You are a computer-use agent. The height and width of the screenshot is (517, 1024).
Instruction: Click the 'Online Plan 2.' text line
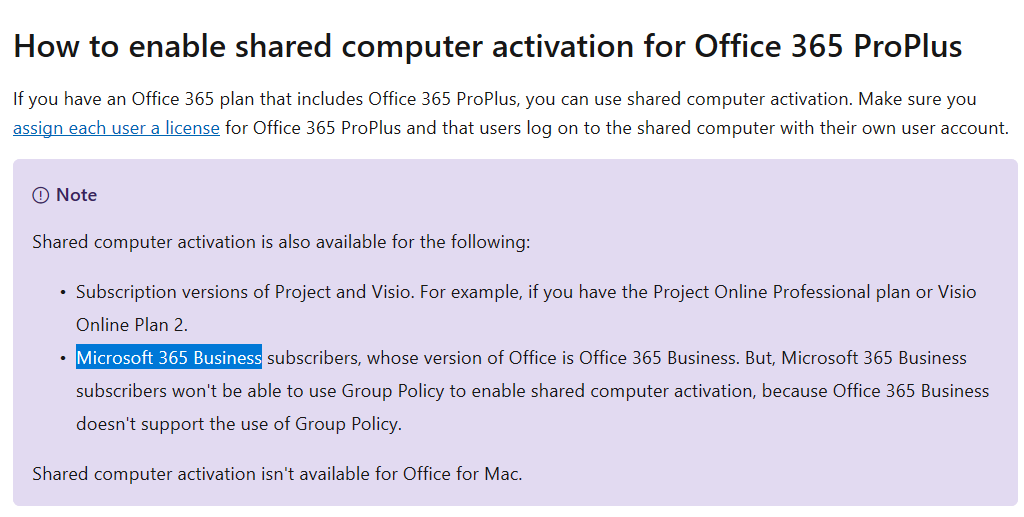click(x=132, y=324)
